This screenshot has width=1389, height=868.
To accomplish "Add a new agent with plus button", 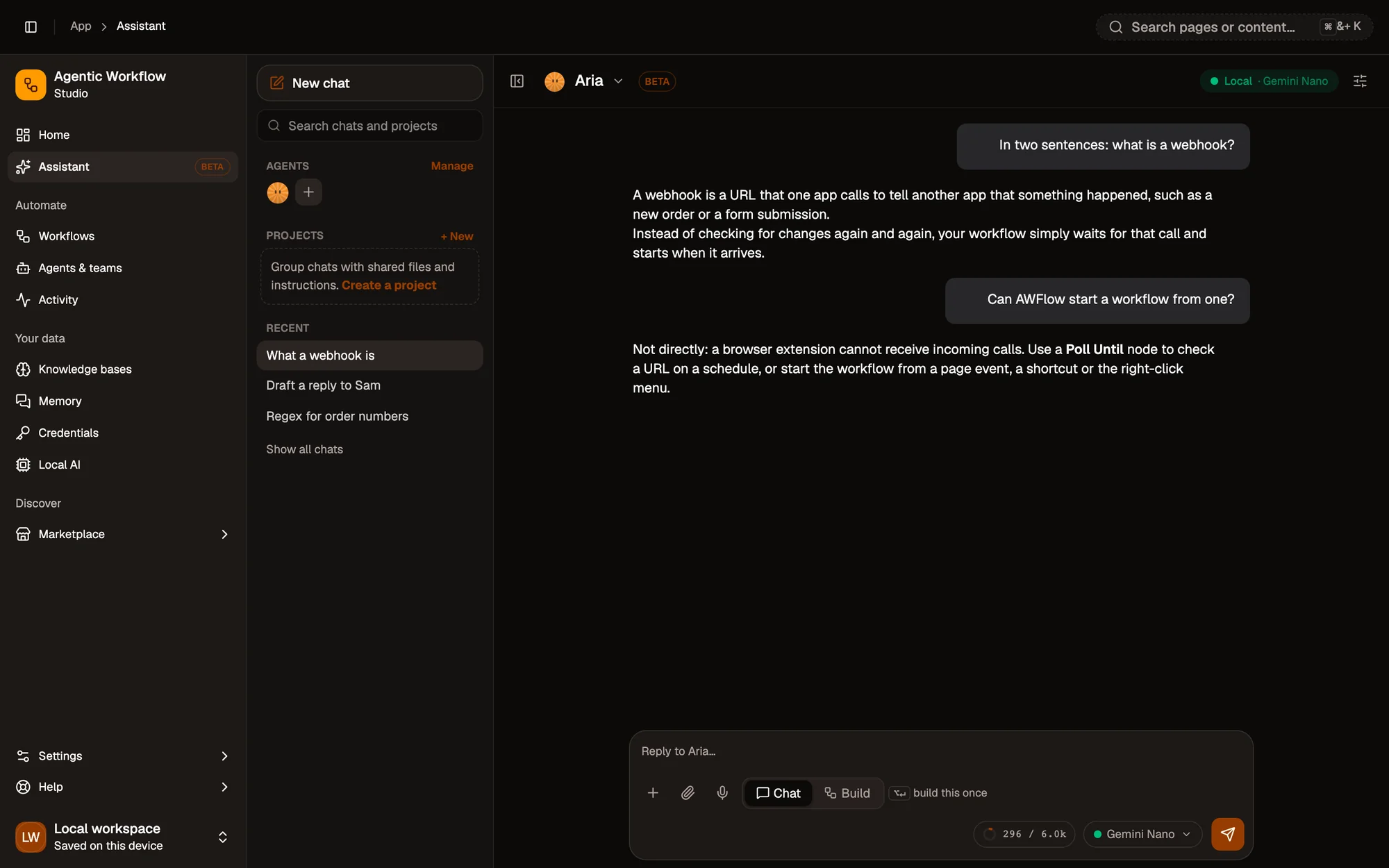I will (x=308, y=192).
